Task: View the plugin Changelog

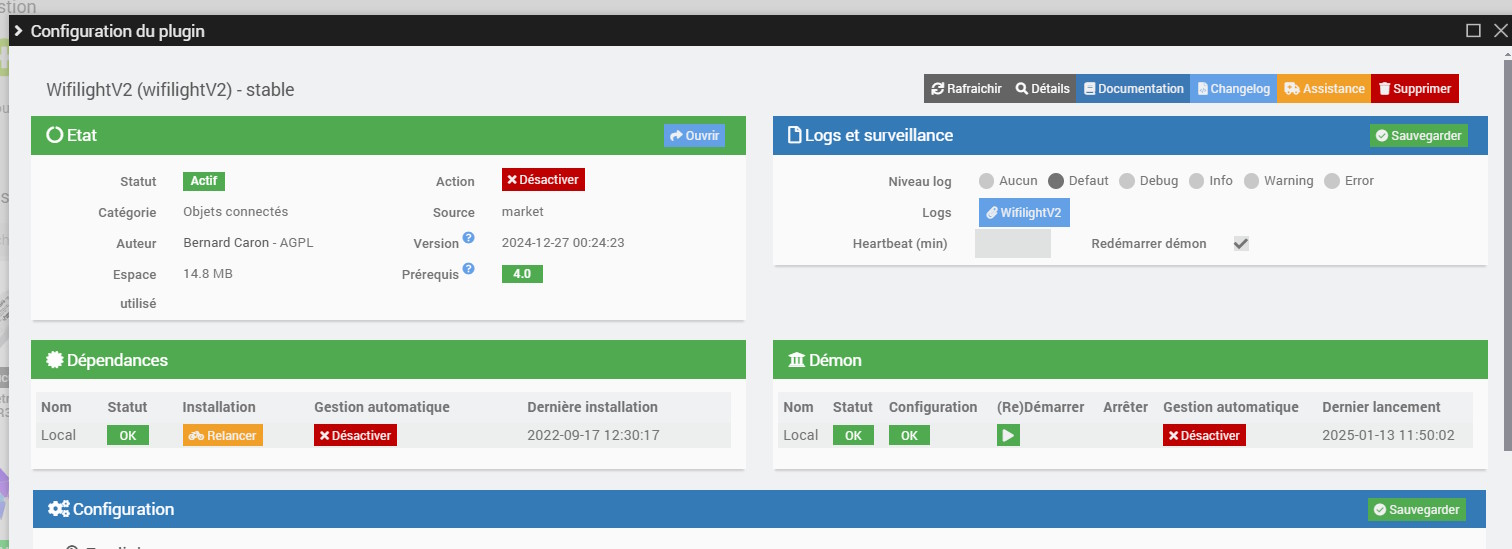Action: pyautogui.click(x=1233, y=88)
